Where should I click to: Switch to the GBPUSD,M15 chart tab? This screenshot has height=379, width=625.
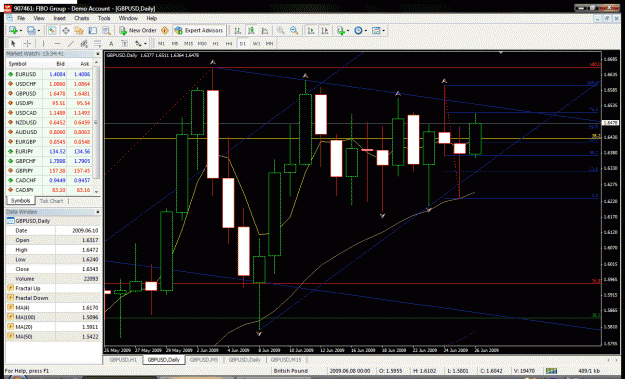(x=286, y=359)
